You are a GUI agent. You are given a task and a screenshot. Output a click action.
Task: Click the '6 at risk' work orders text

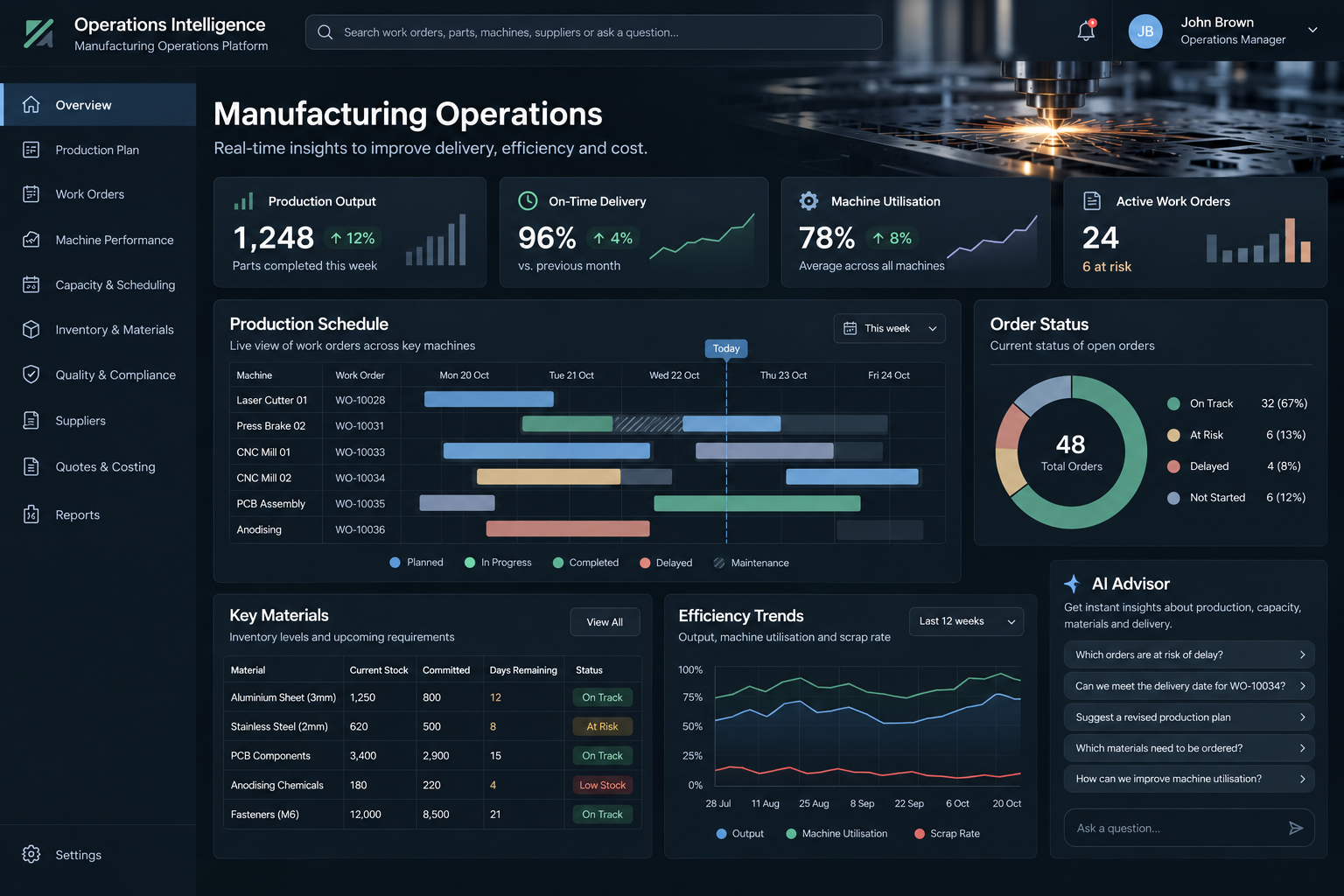pyautogui.click(x=1107, y=267)
